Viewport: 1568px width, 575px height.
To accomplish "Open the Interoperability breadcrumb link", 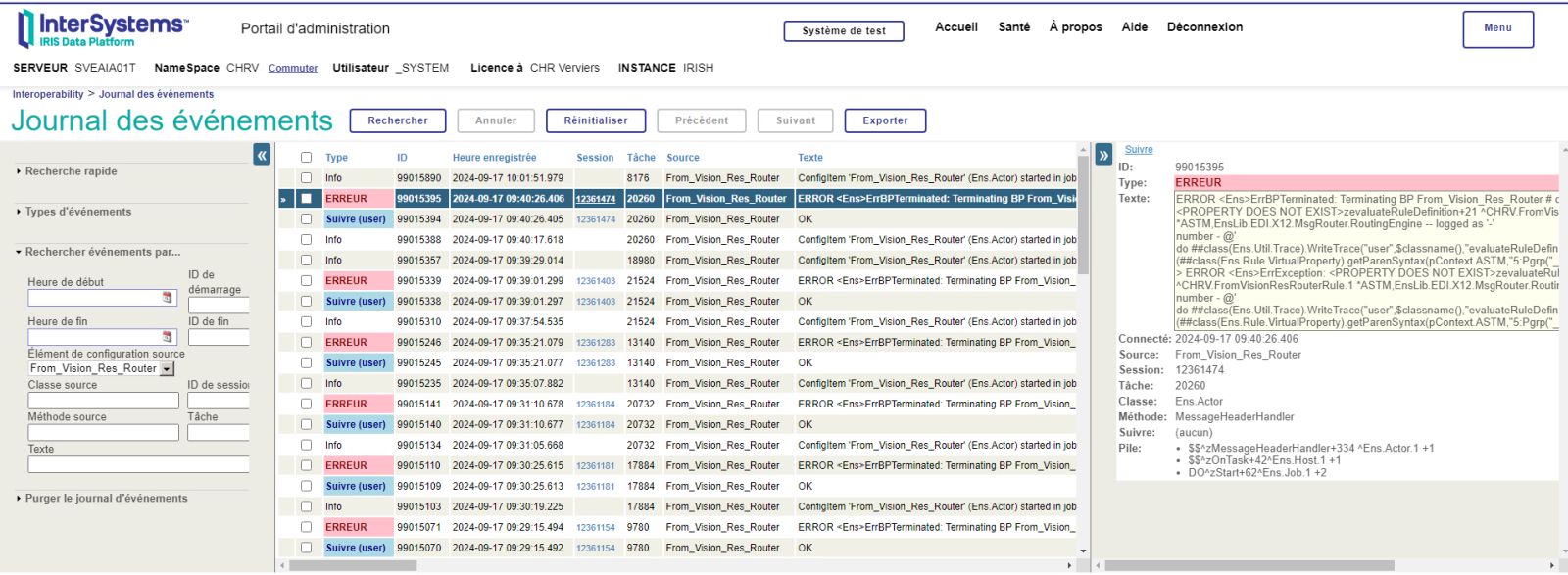I will coord(48,95).
